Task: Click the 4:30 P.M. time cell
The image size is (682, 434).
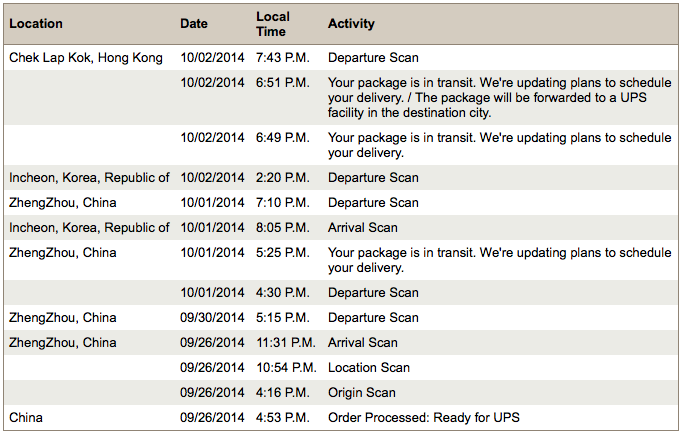Action: 282,293
